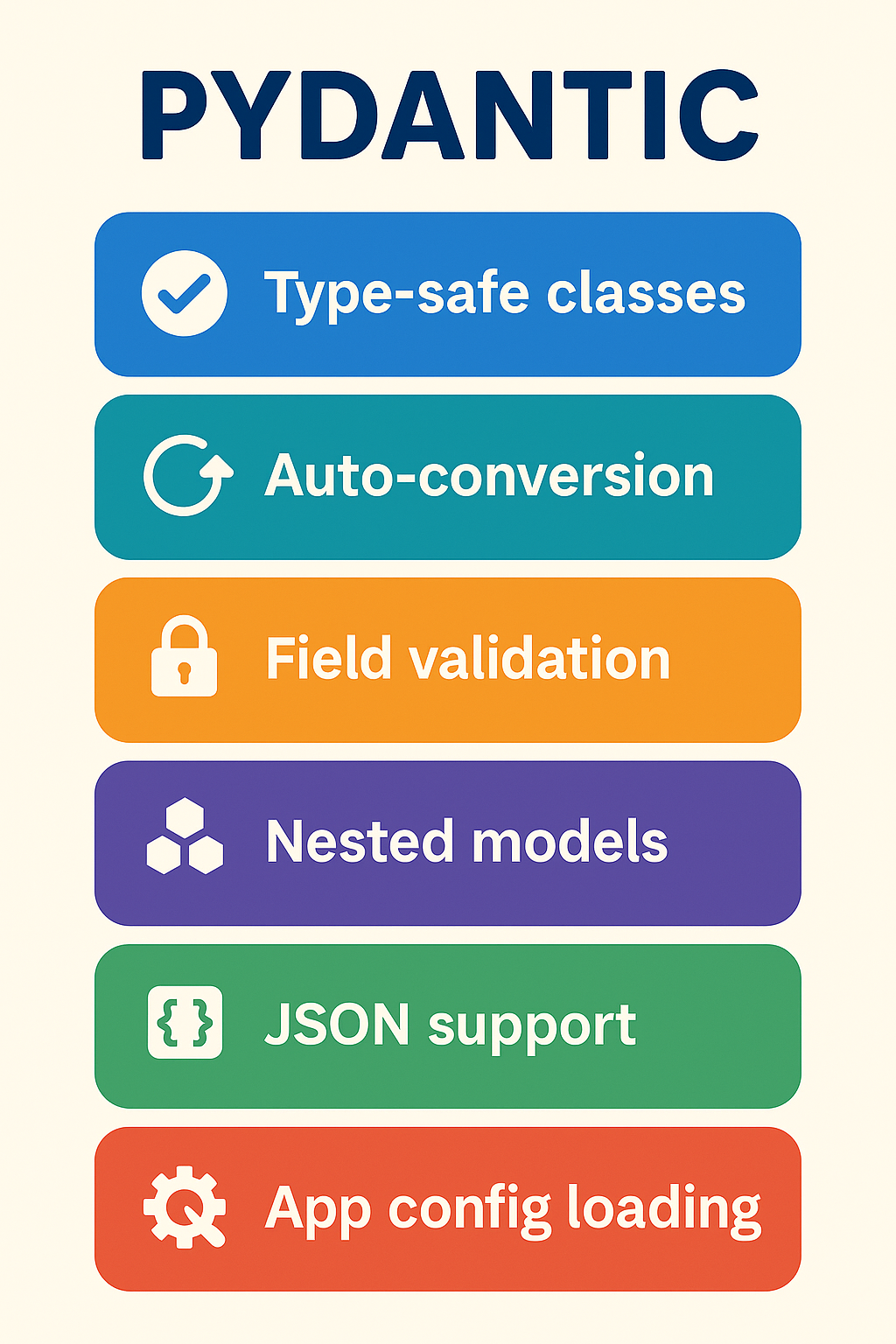Click the PYDANTIC title heading

(449, 115)
